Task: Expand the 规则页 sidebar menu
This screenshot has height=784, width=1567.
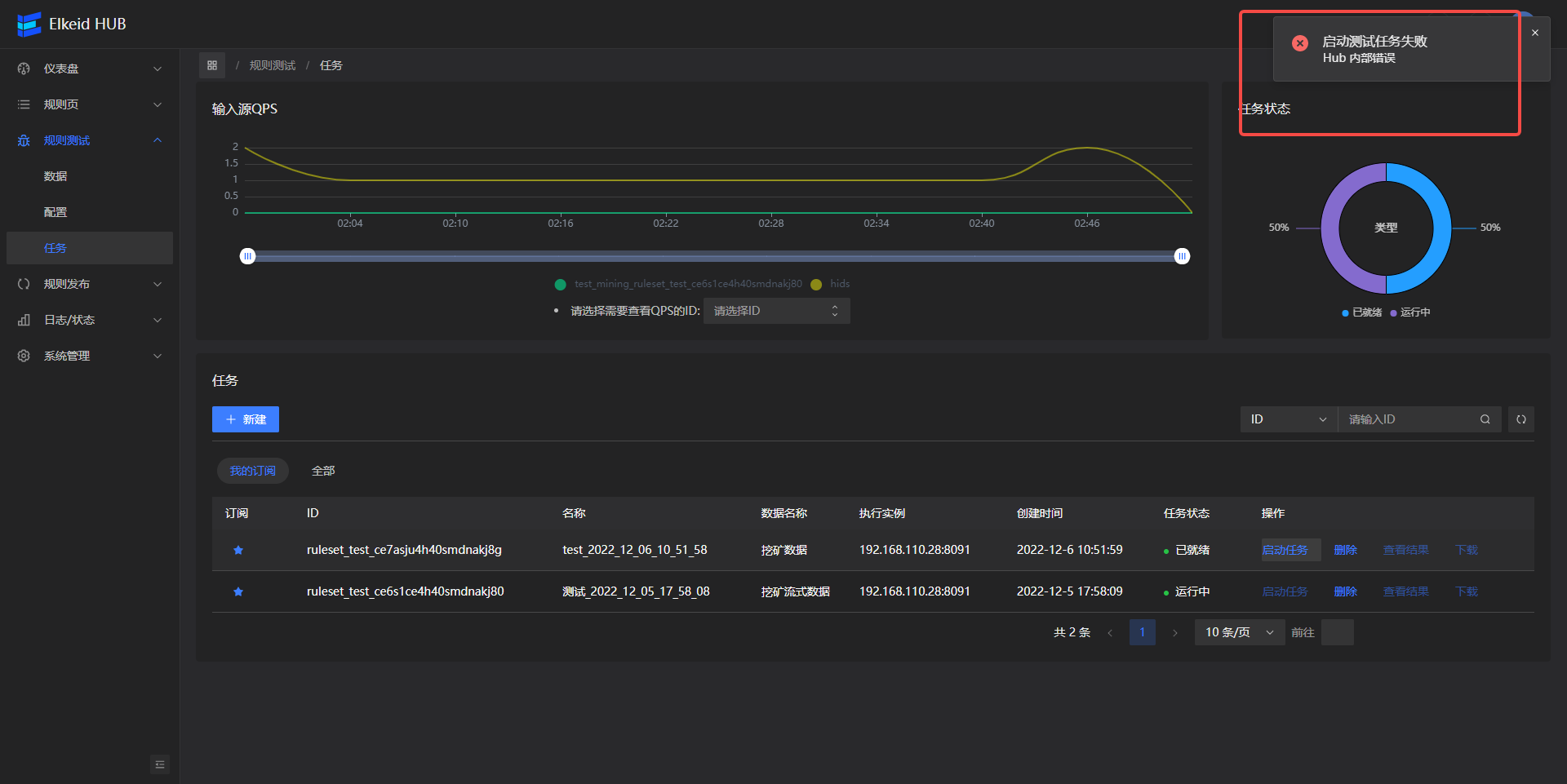Action: pos(90,104)
